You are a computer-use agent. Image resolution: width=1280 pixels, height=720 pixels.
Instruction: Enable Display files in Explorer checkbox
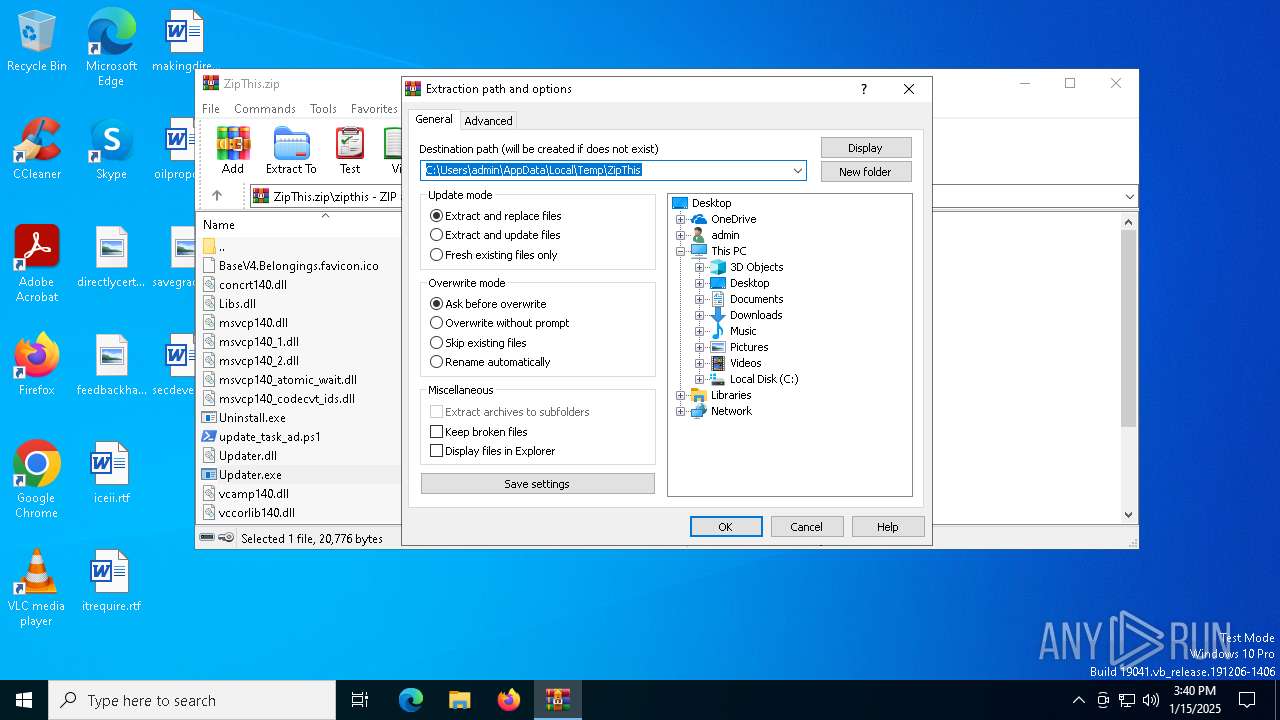[x=436, y=451]
